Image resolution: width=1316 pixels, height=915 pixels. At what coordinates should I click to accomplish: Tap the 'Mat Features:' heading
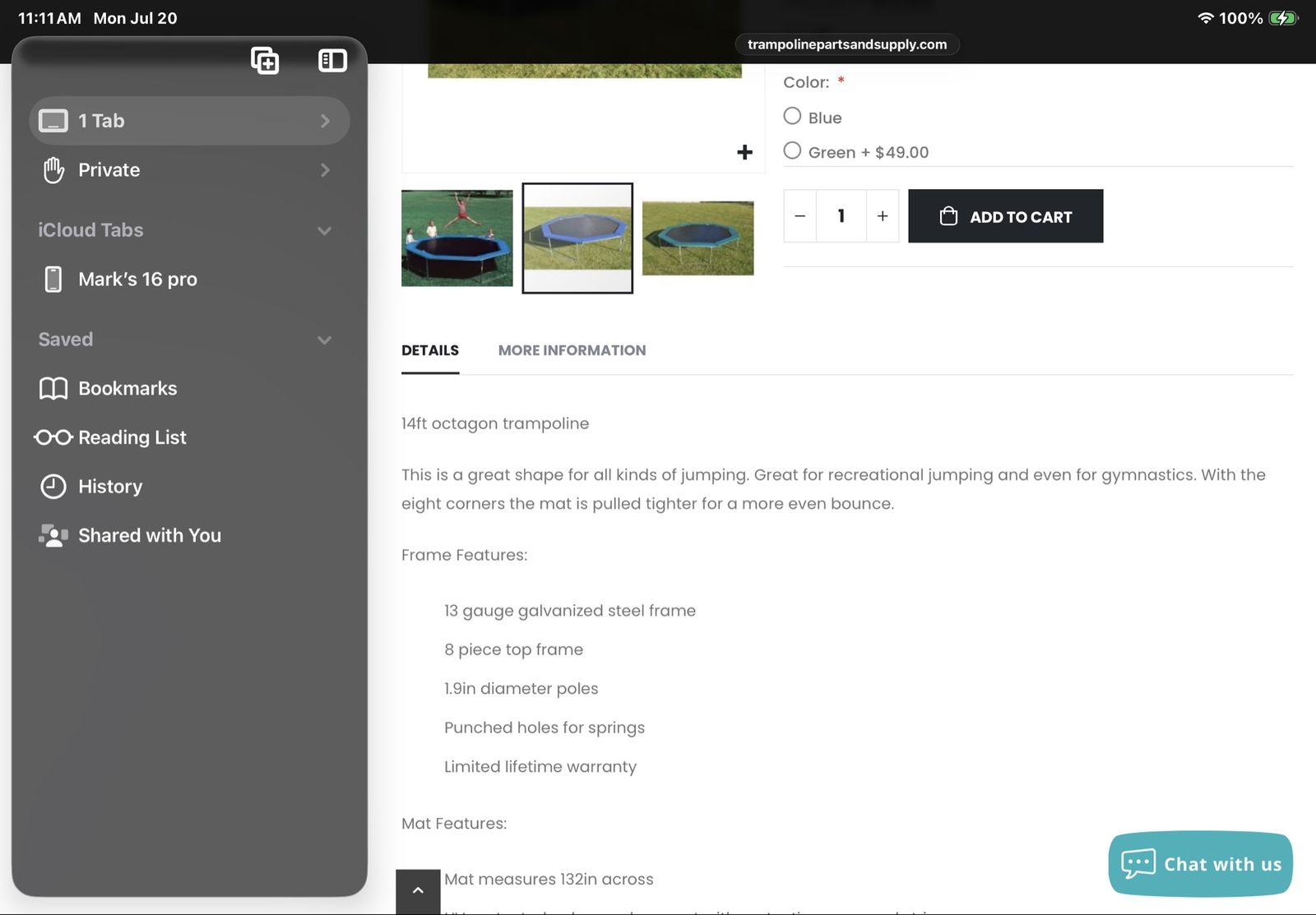pyautogui.click(x=454, y=824)
